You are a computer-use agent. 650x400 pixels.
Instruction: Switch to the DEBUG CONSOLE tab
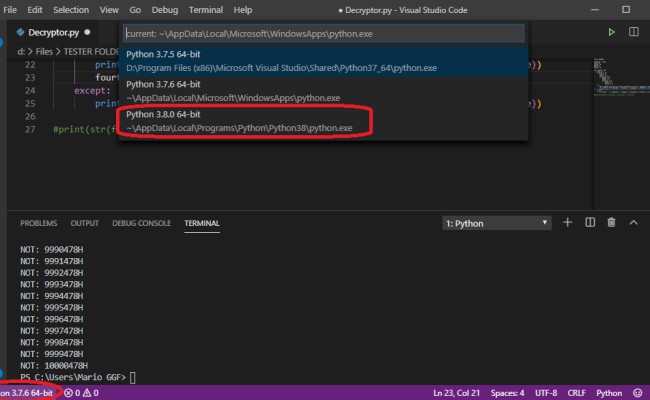(141, 223)
